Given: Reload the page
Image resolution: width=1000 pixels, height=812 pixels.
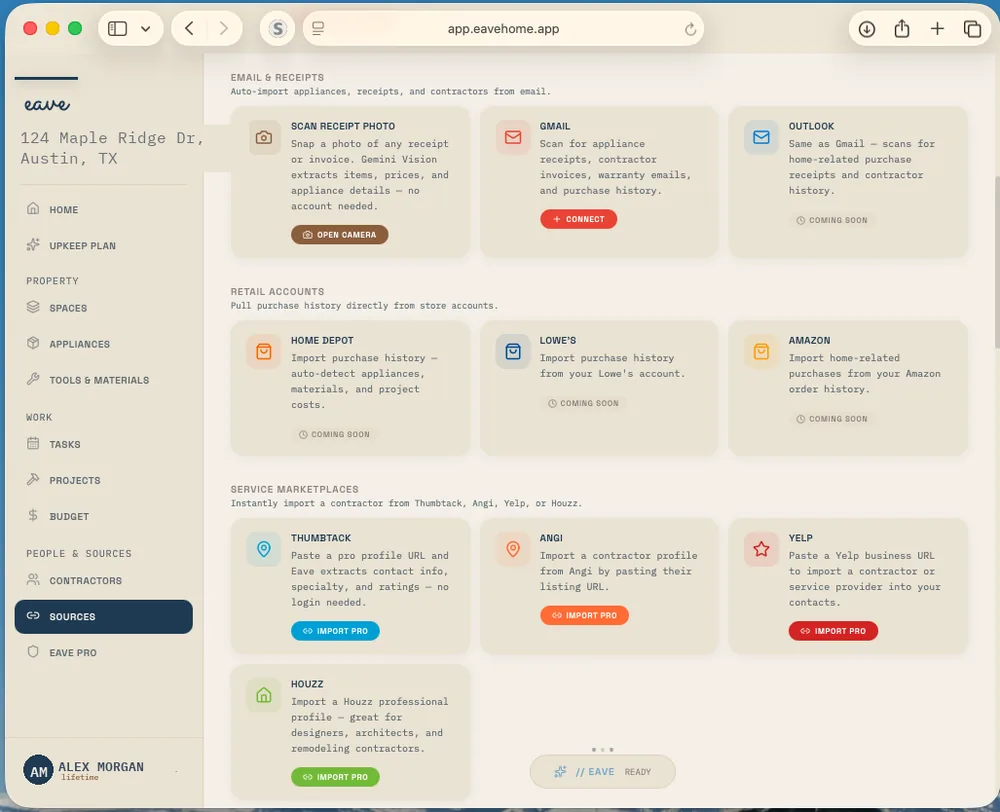Looking at the screenshot, I should click(x=690, y=29).
